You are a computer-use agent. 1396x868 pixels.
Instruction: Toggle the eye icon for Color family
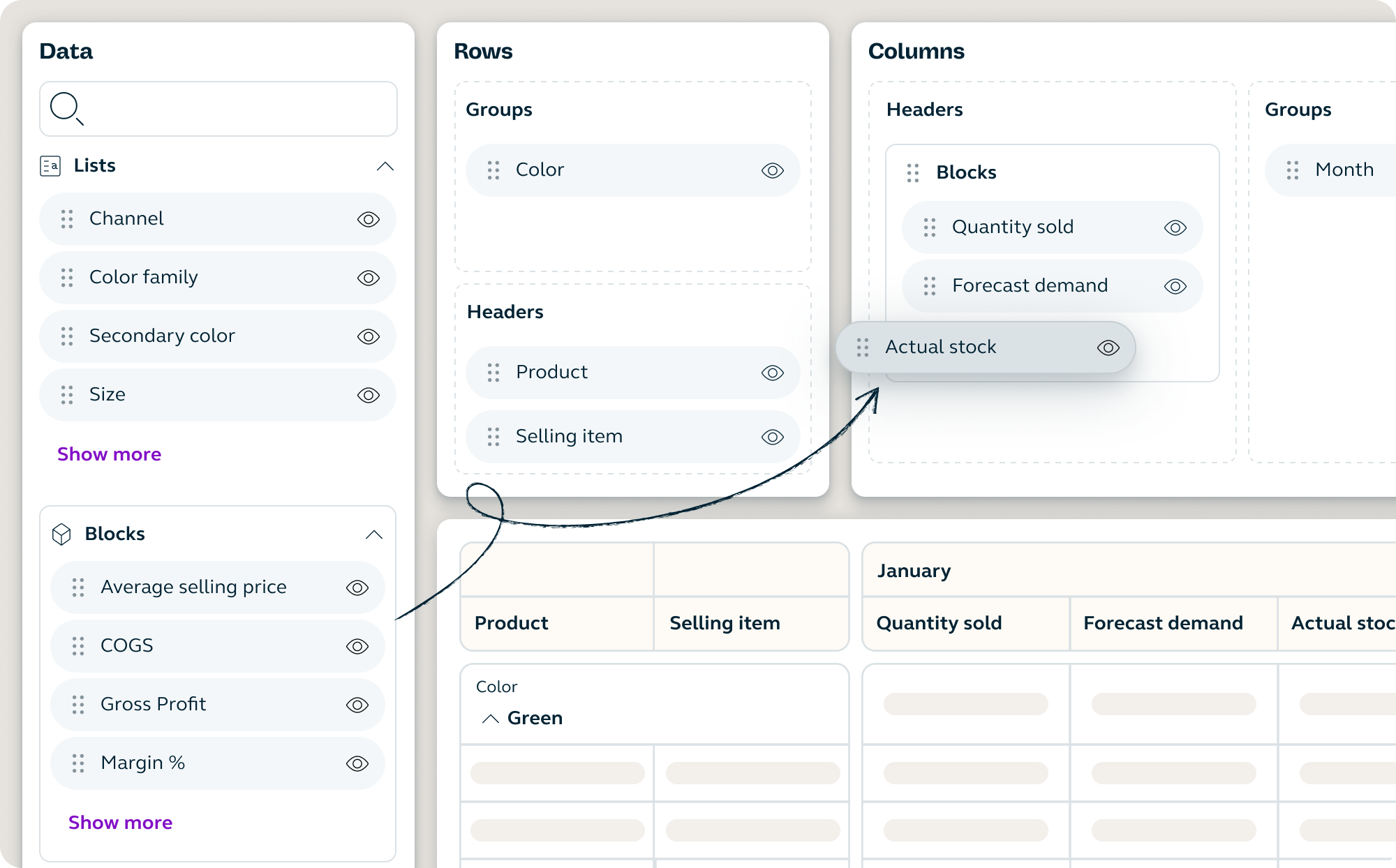tap(369, 278)
